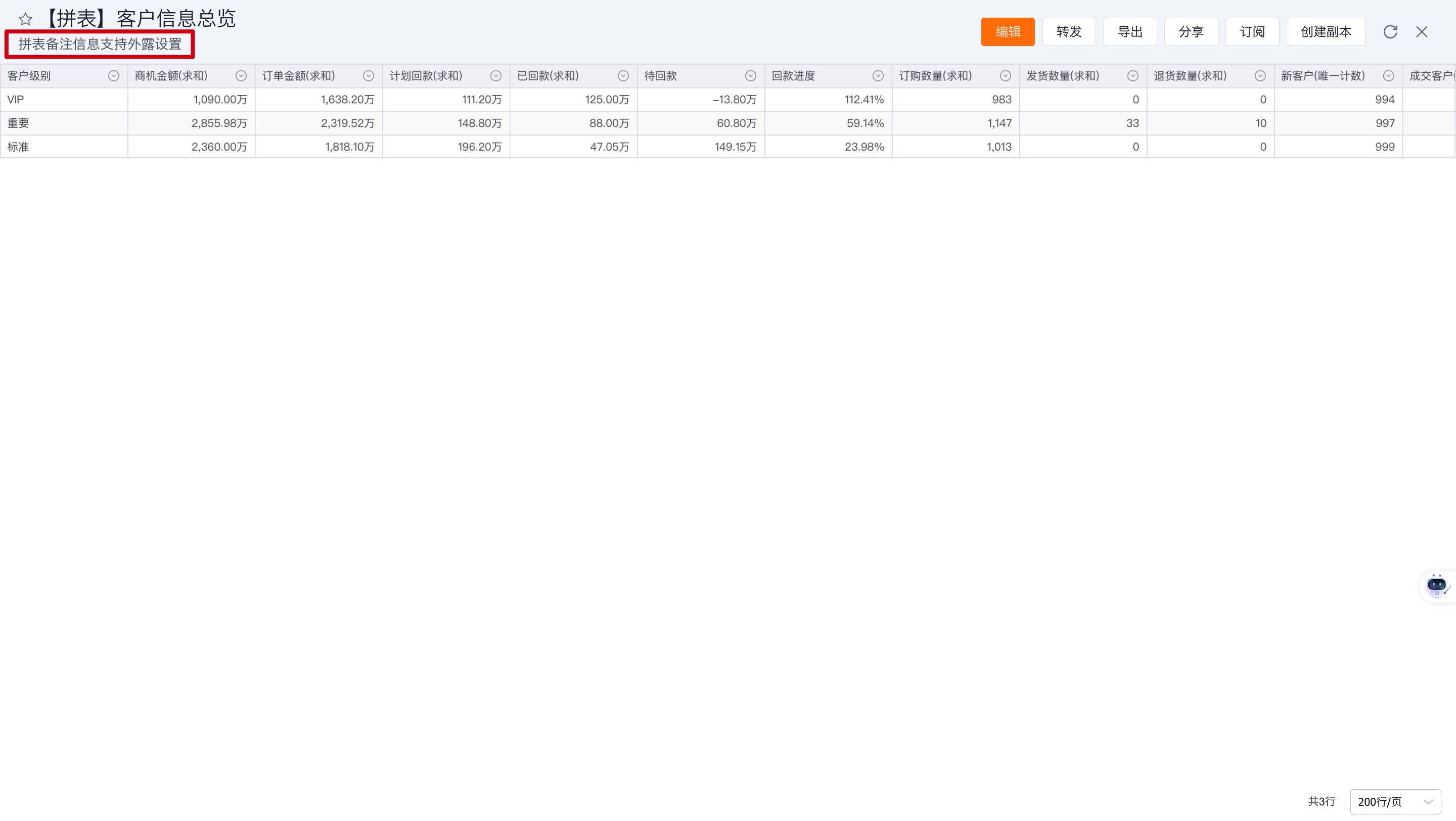Screen dimensions: 1456x821
Task: Click the -13.80万 cell
Action: 701,100
